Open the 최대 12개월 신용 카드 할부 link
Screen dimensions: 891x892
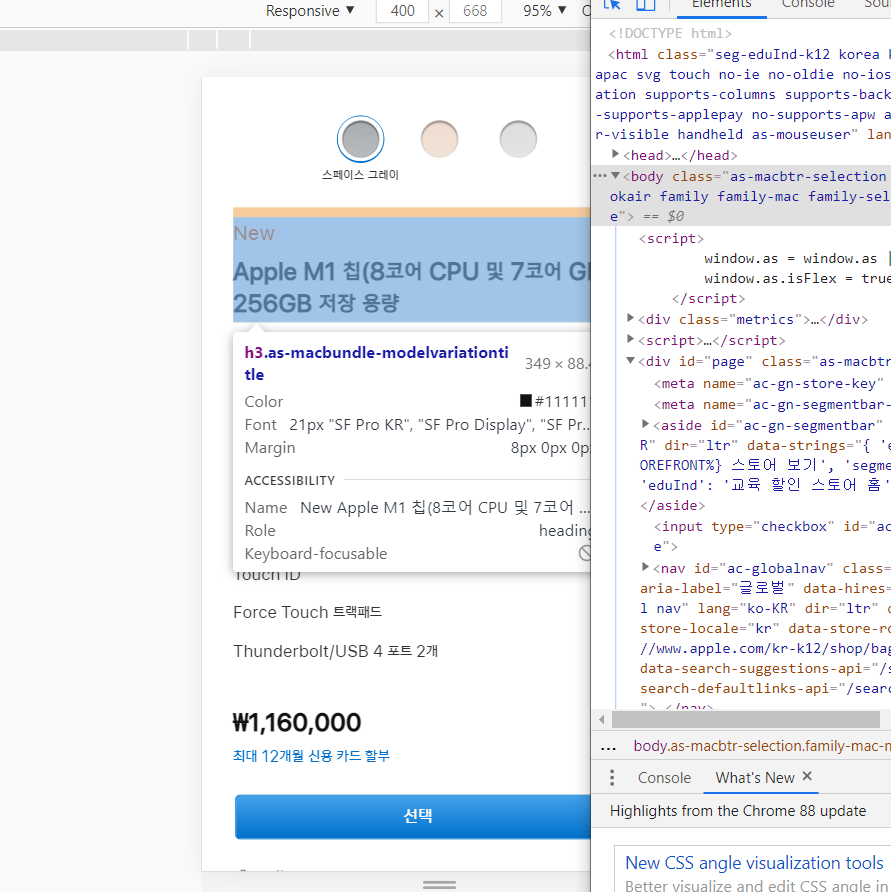[311, 756]
